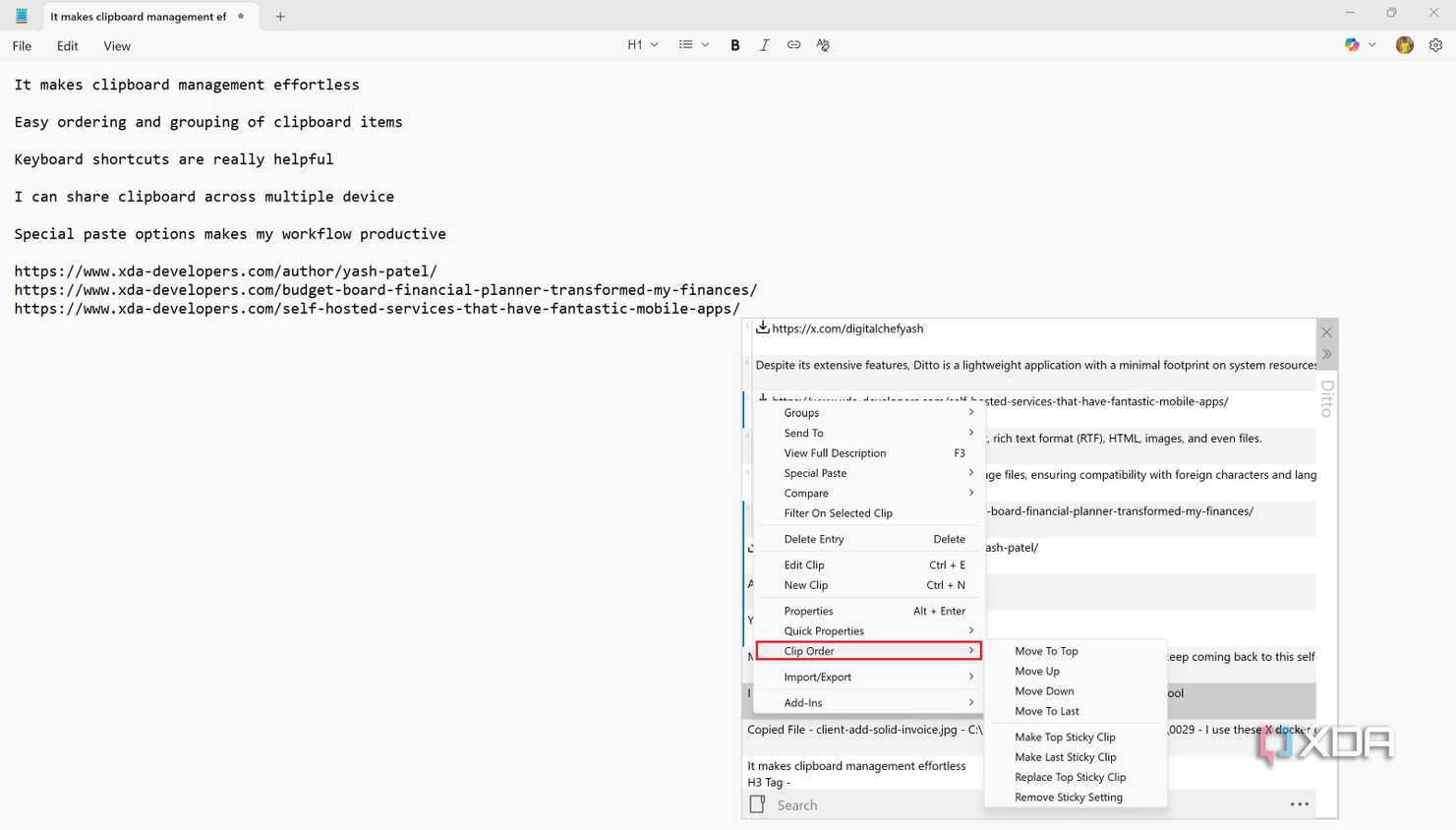
Task: Choose Delete Entry from context menu
Action: [x=868, y=539]
